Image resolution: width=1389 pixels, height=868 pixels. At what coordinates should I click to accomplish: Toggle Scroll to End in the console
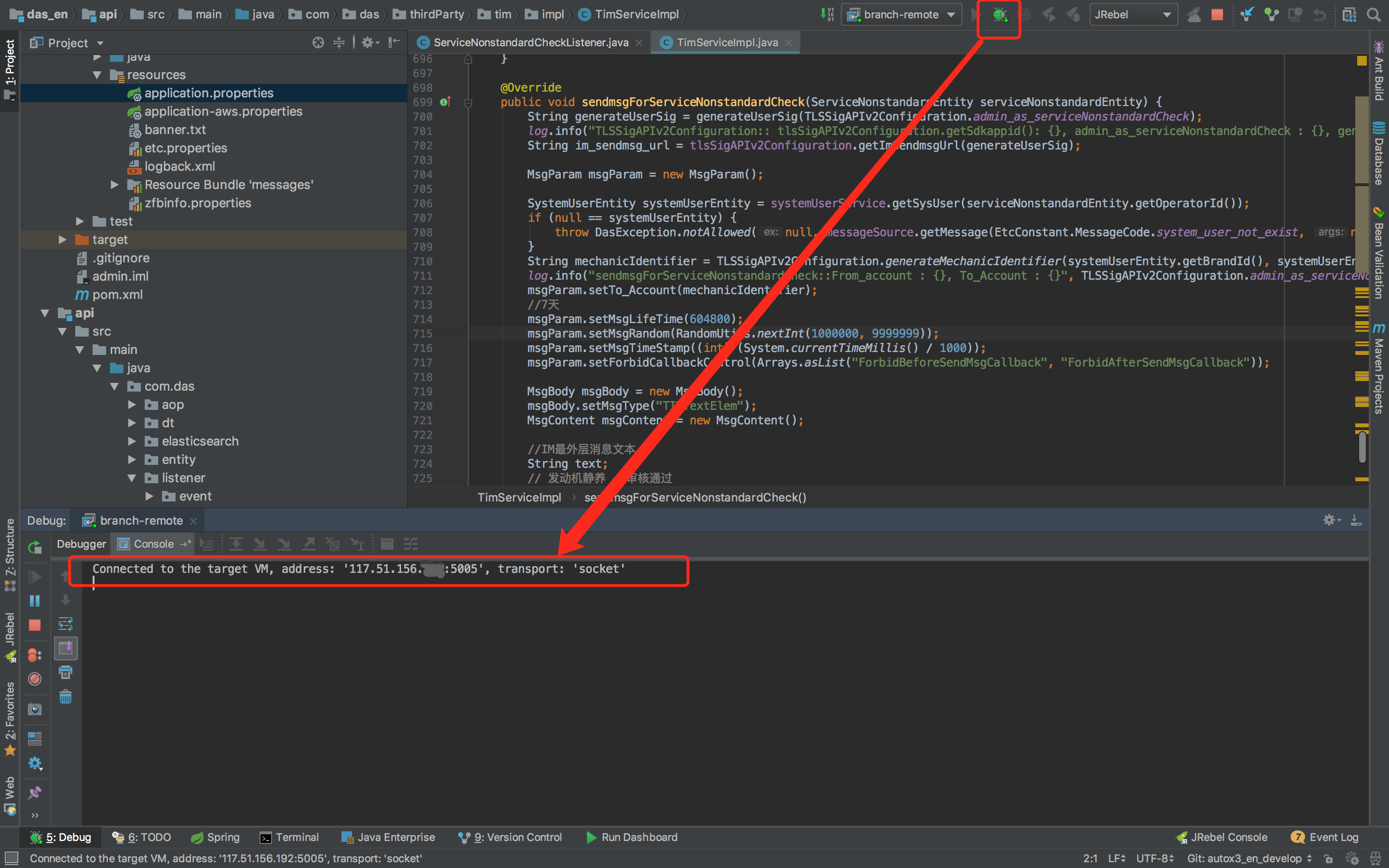(x=66, y=648)
